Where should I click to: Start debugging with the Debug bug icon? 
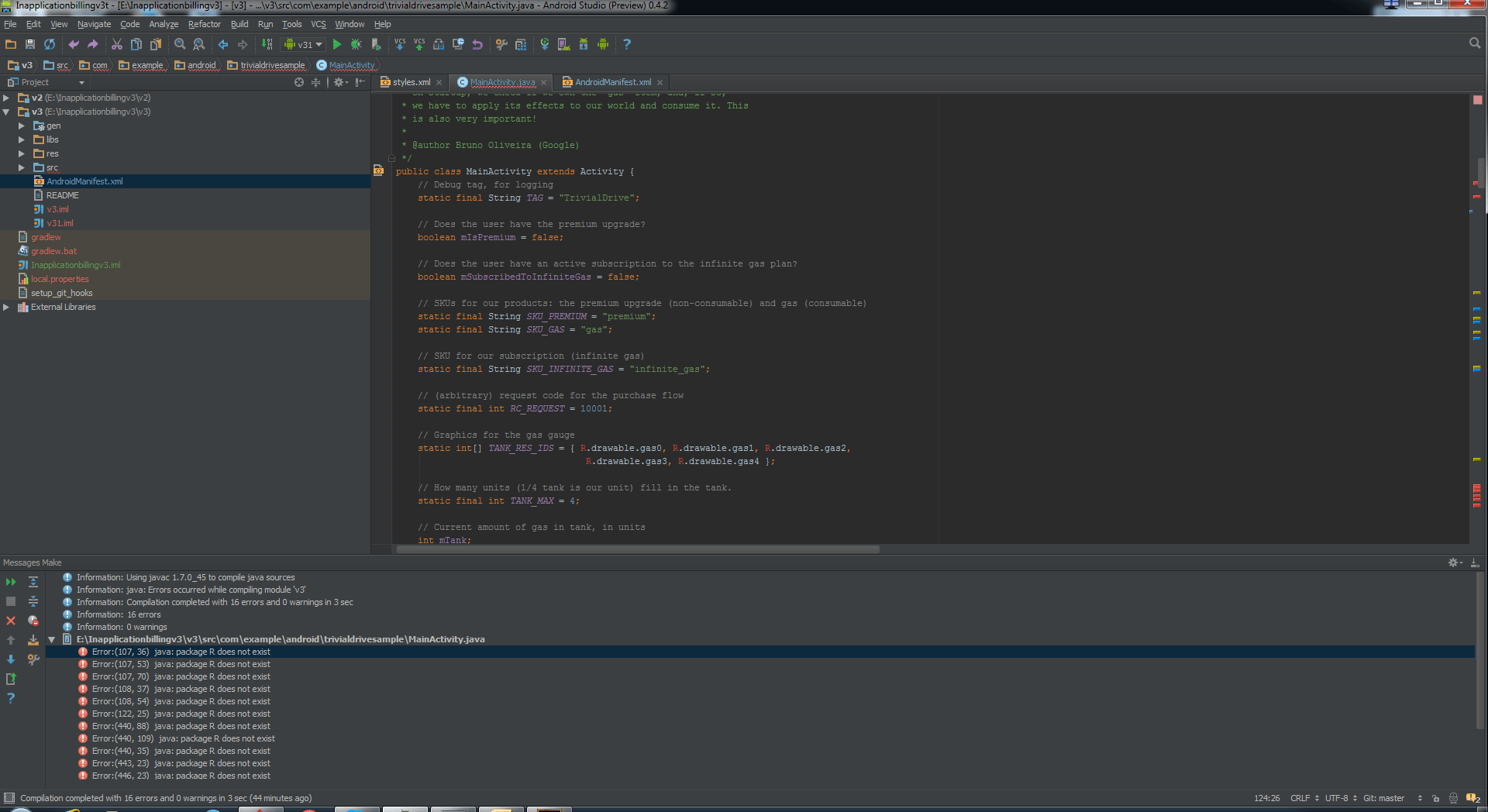click(356, 45)
